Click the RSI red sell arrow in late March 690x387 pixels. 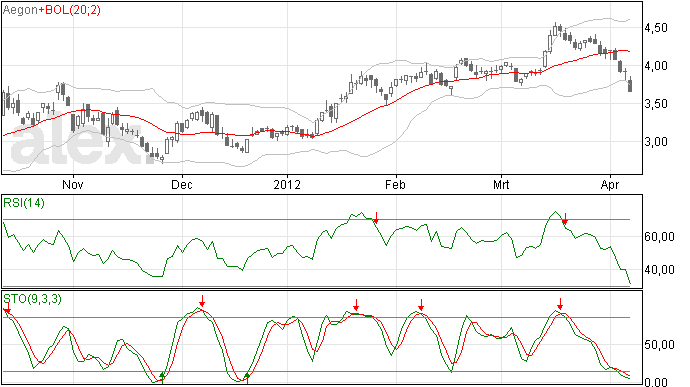tap(565, 219)
